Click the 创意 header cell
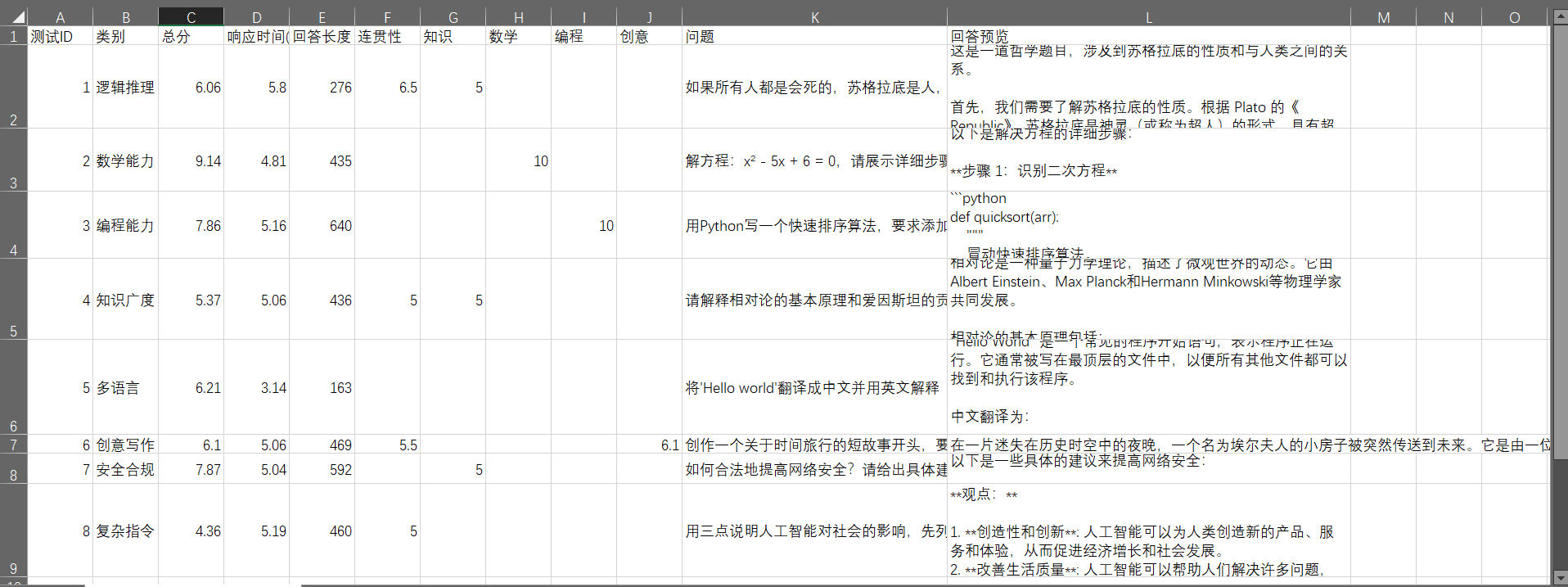This screenshot has width=1568, height=587. click(x=649, y=36)
